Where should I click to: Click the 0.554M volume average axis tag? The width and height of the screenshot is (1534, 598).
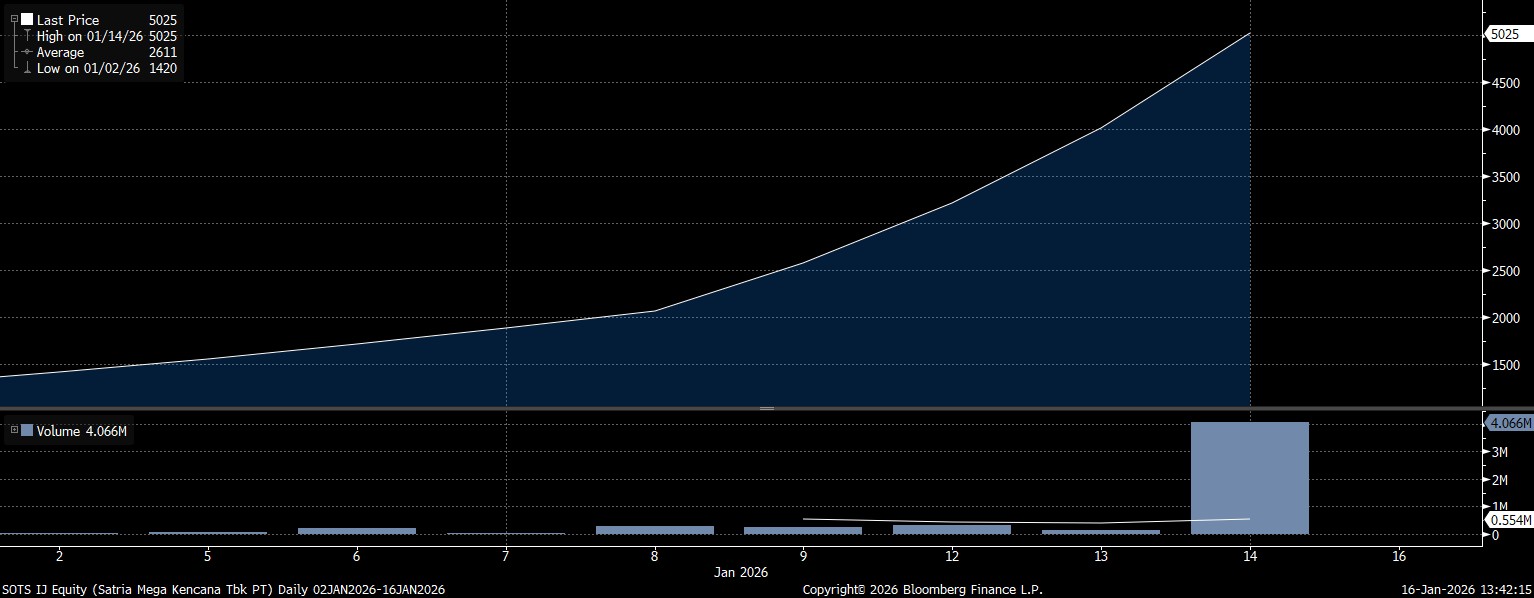click(1509, 520)
